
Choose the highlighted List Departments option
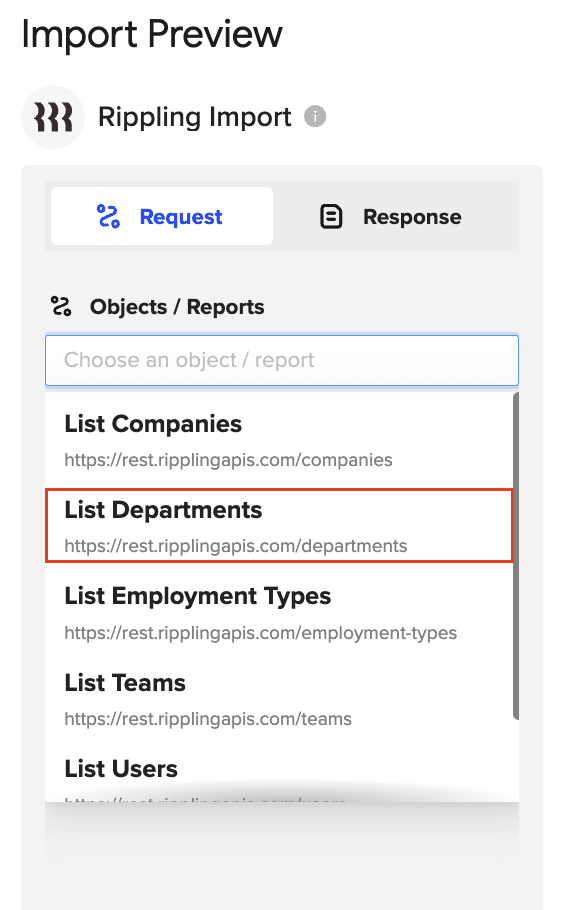(x=279, y=526)
